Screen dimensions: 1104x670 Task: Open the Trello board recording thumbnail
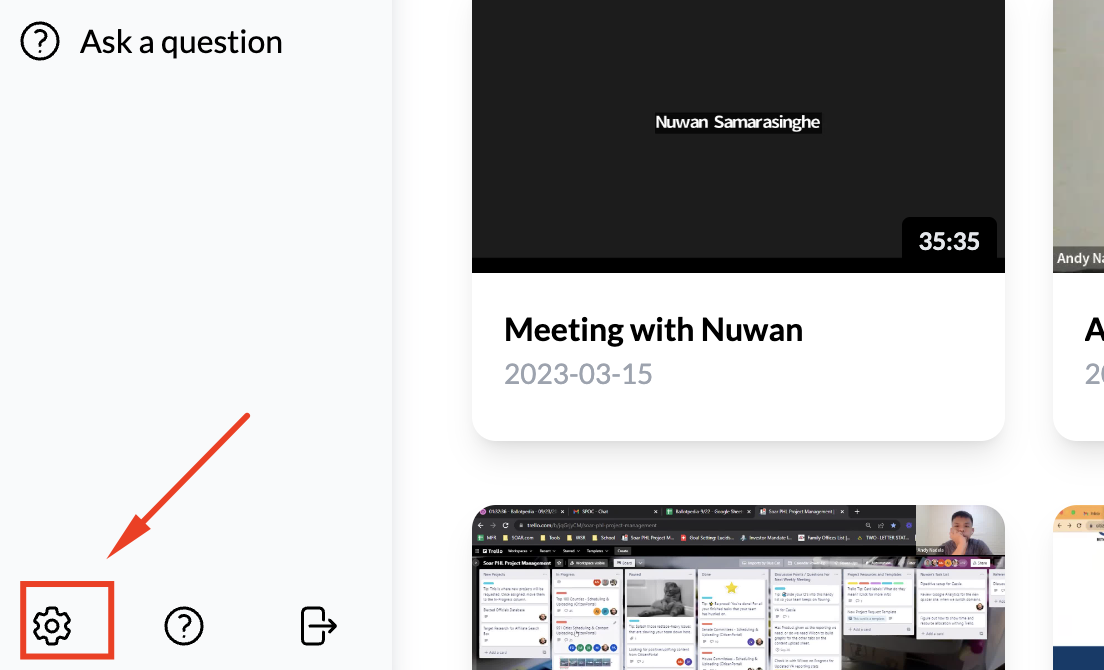pos(738,588)
